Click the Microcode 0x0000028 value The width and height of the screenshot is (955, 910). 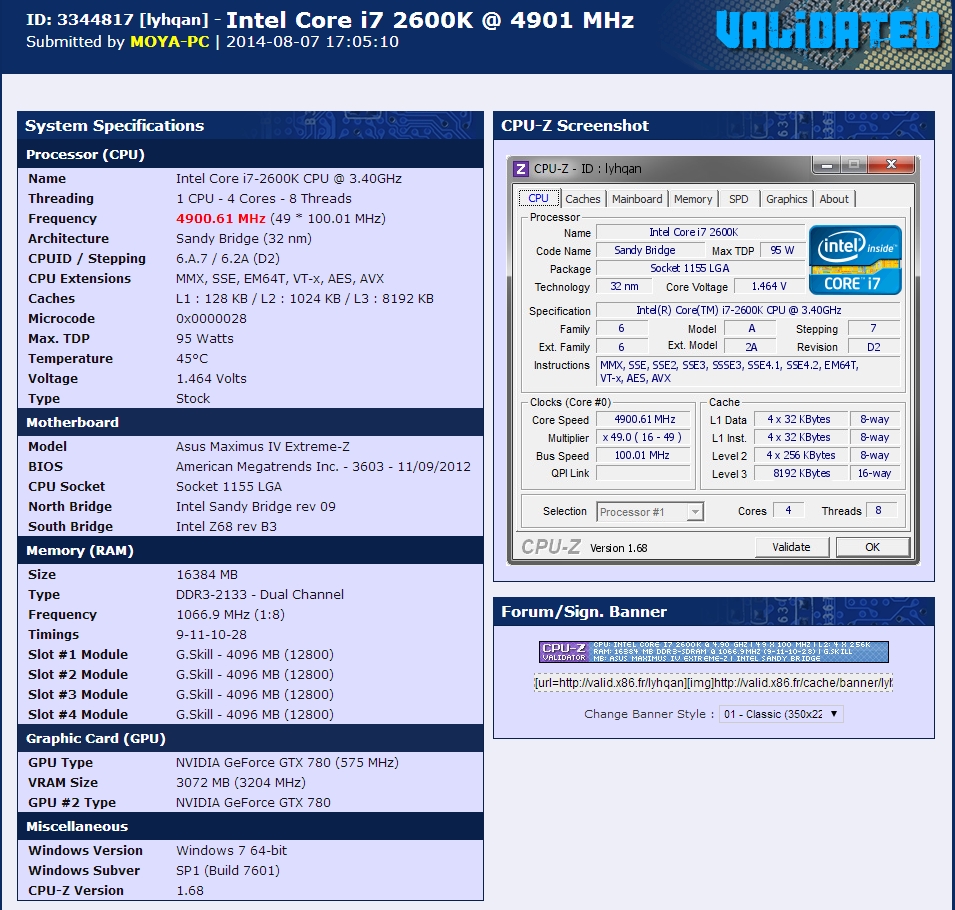[211, 319]
